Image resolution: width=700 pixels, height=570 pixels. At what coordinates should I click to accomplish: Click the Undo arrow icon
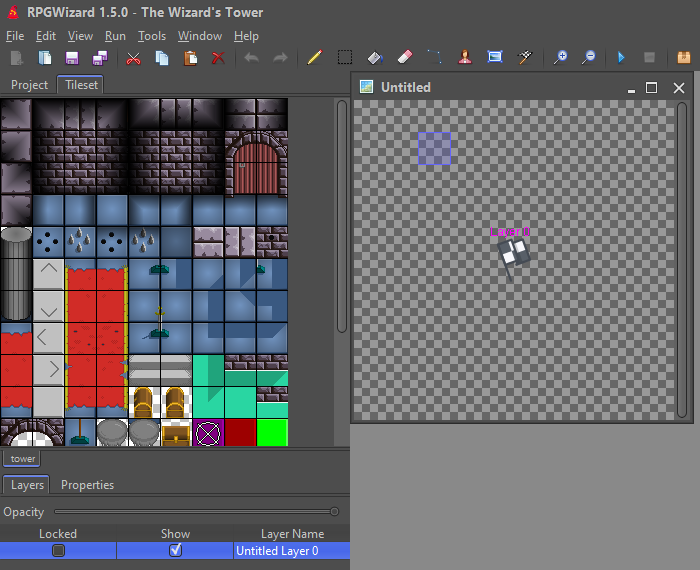click(251, 58)
